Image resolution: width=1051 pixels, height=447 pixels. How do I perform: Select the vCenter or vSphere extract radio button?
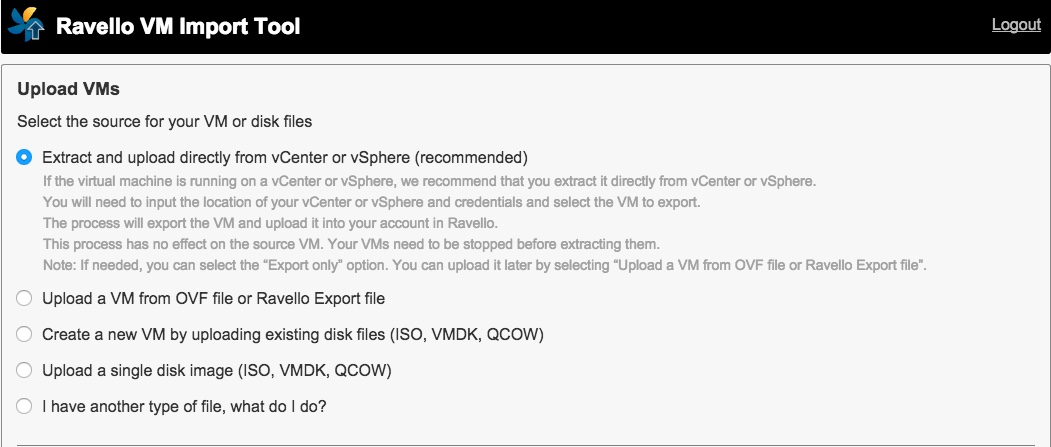pyautogui.click(x=24, y=157)
